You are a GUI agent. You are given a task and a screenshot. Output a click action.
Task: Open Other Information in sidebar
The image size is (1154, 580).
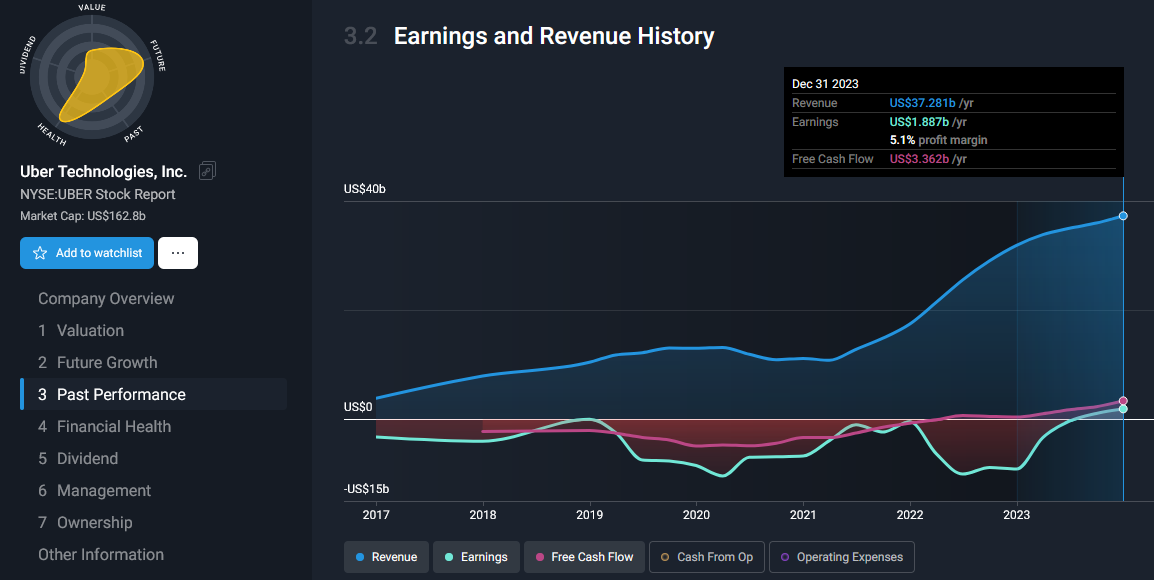pyautogui.click(x=101, y=554)
